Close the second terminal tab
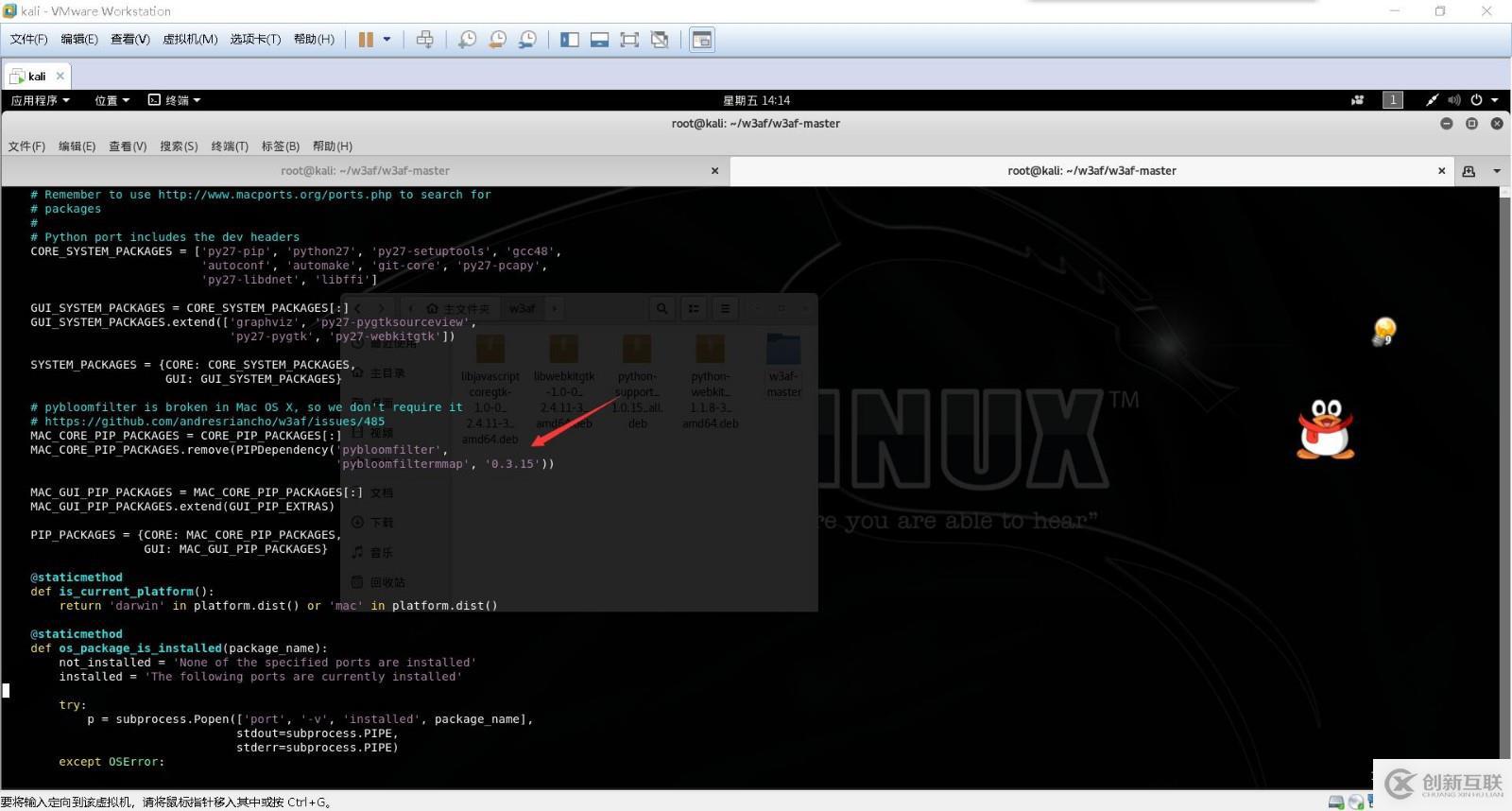Image resolution: width=1512 pixels, height=811 pixels. pyautogui.click(x=1441, y=171)
